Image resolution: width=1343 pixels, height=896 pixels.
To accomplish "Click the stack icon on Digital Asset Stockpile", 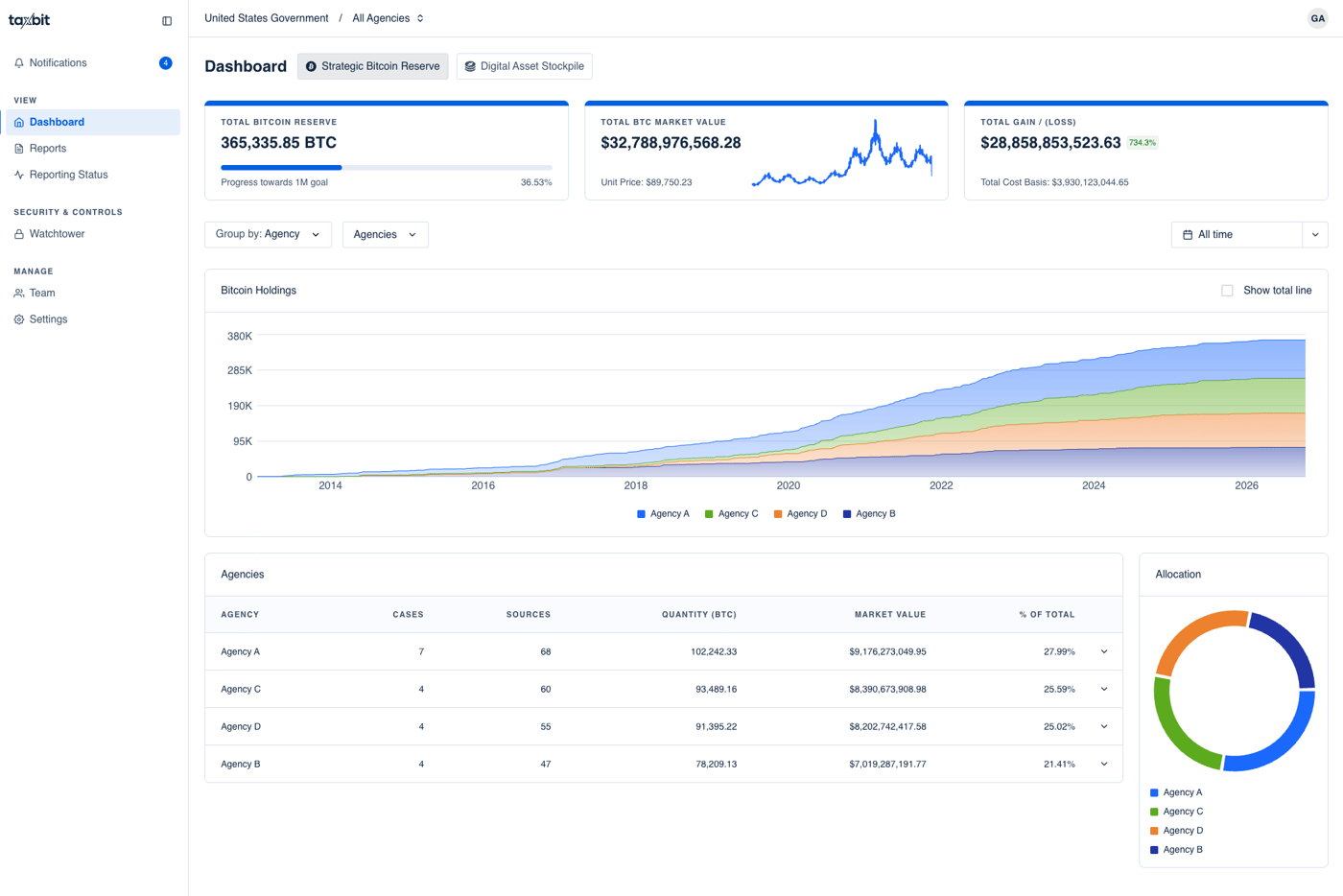I will tap(470, 66).
